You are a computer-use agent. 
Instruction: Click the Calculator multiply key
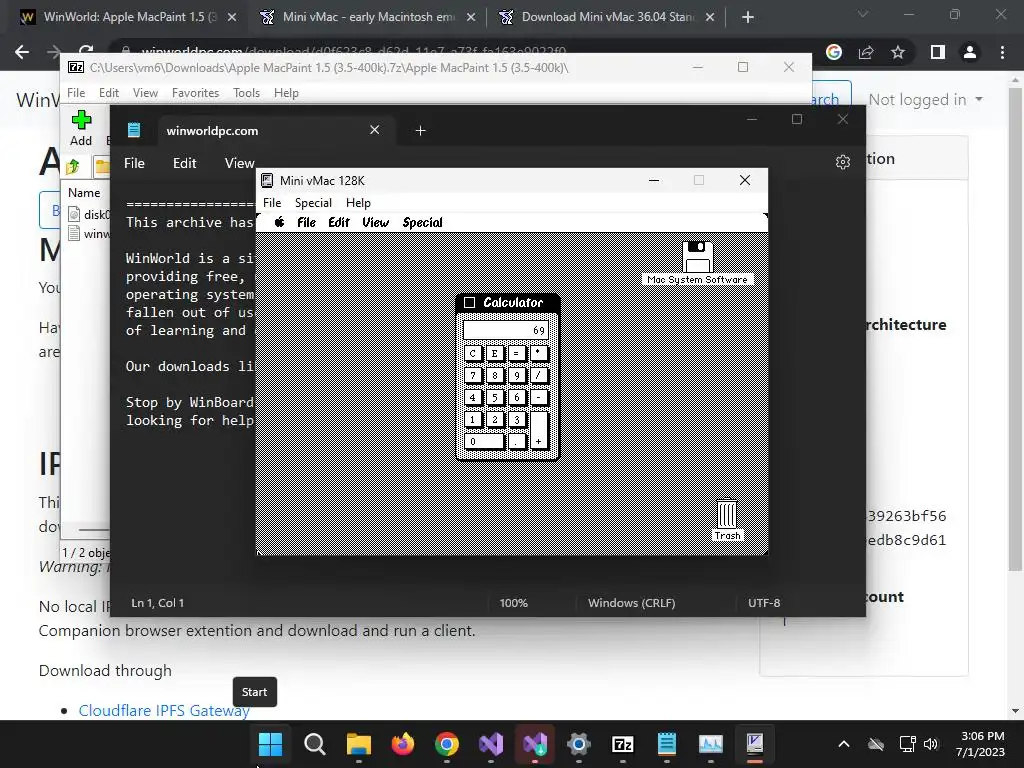coord(538,353)
